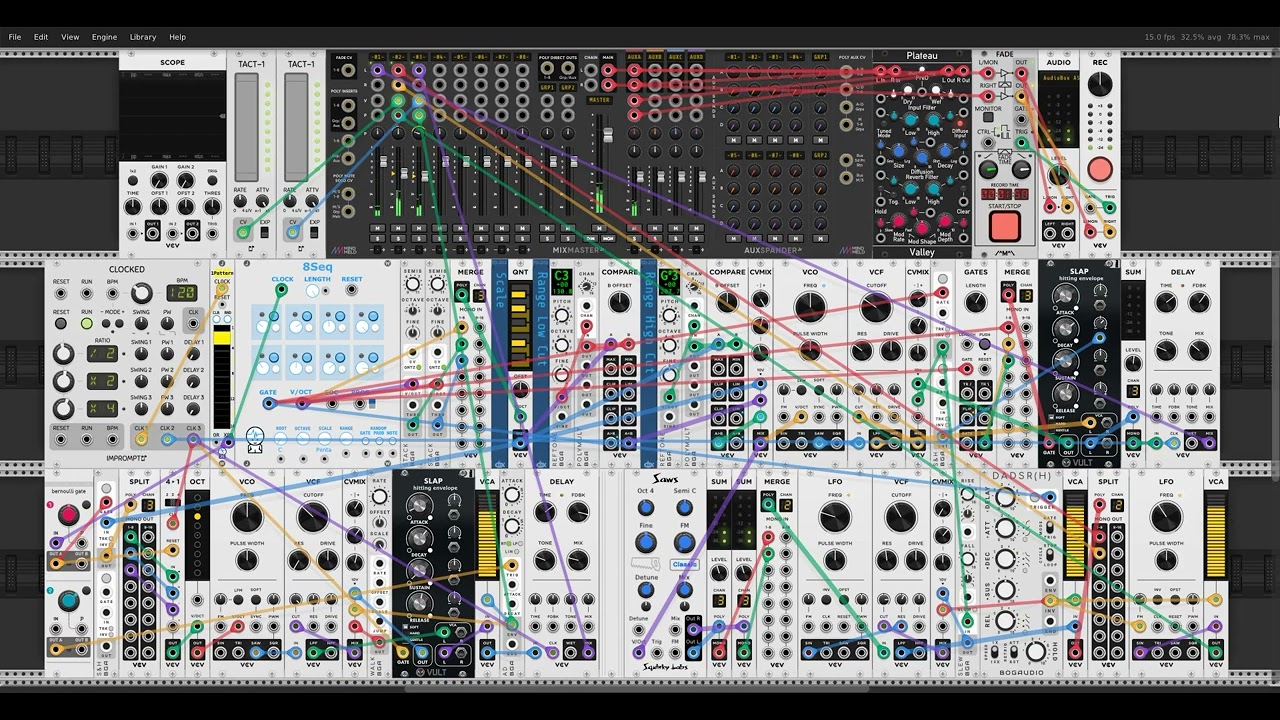Click the IN 1 port on Scope
Viewport: 1280px width, 720px height.
click(x=133, y=234)
